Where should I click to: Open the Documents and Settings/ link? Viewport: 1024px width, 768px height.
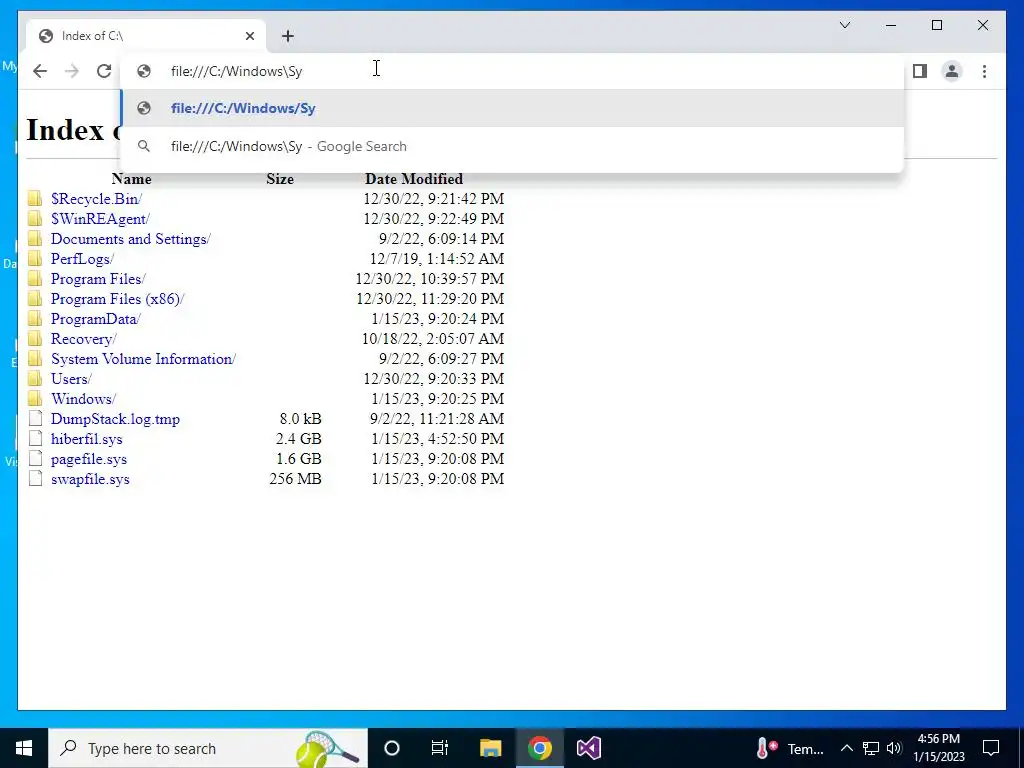pyautogui.click(x=131, y=239)
